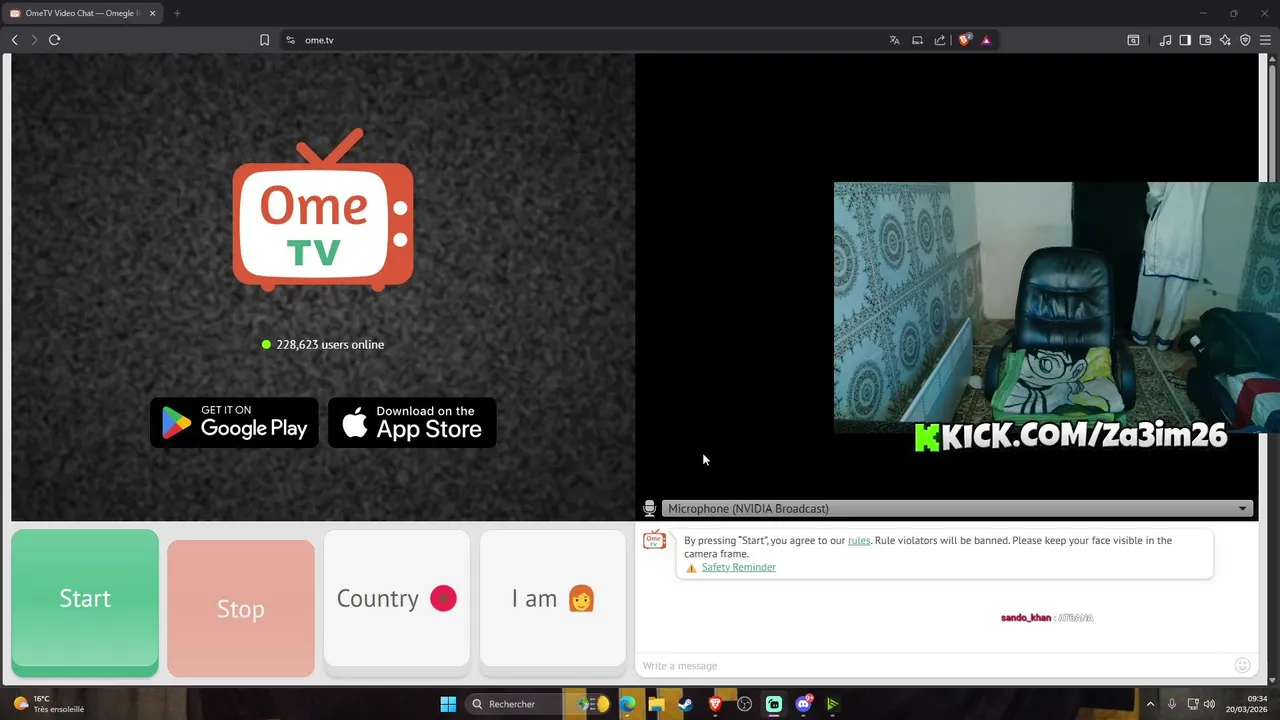Go forward in browser
Viewport: 1280px width, 720px height.
click(x=34, y=40)
